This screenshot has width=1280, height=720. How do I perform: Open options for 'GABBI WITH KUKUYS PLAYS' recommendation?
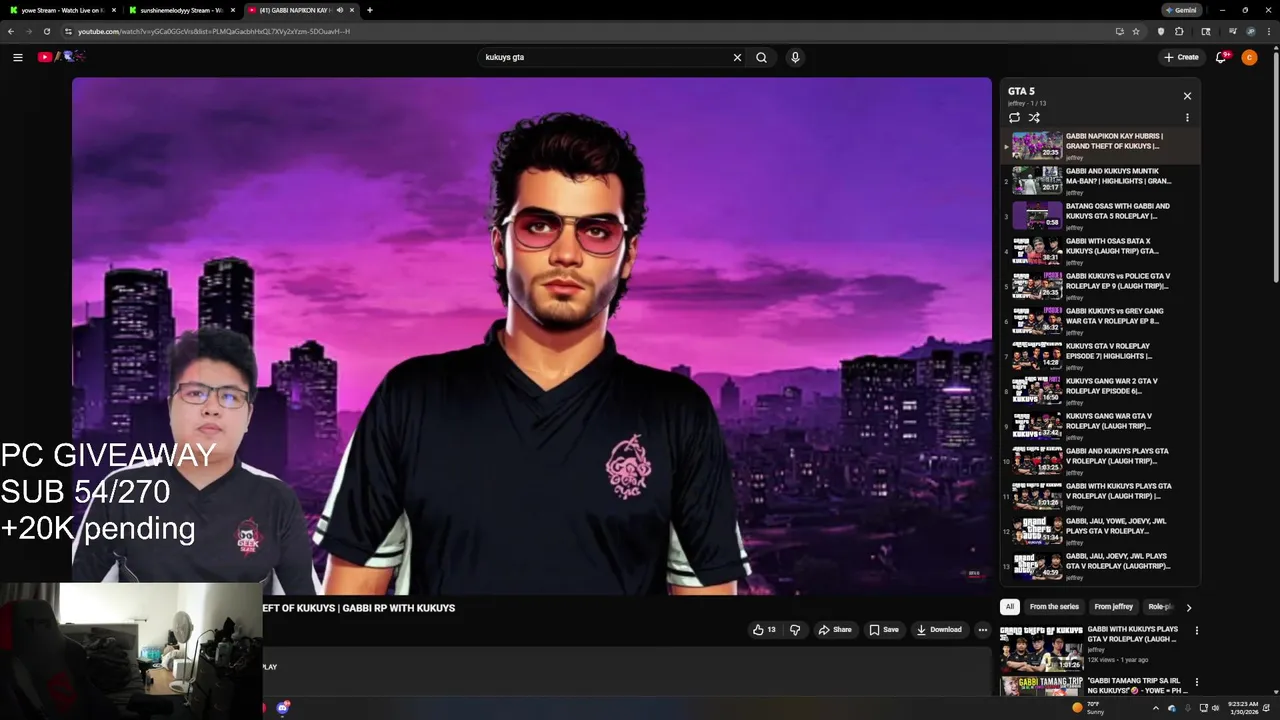coord(1196,631)
